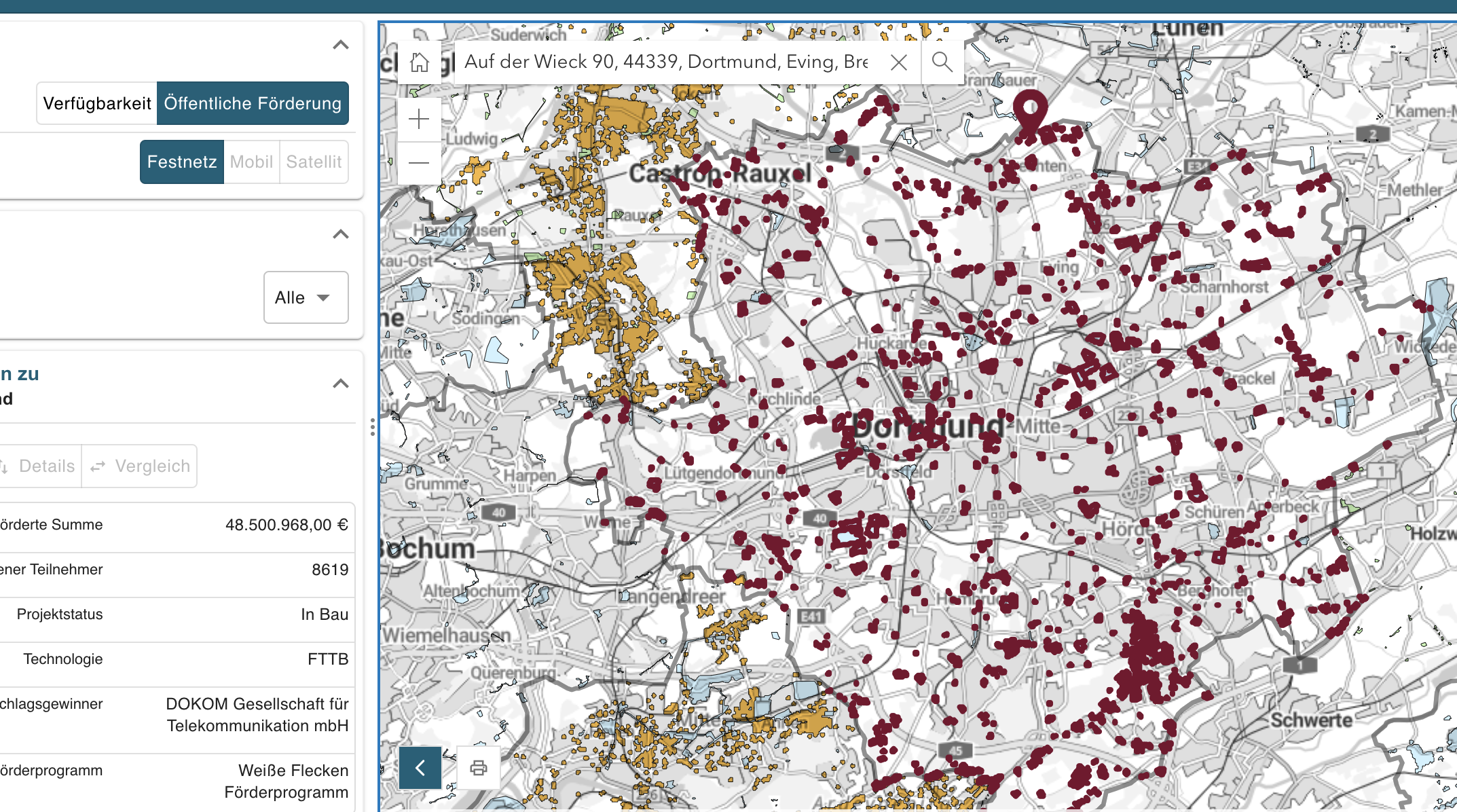Screen dimensions: 1457x812
Task: Collapse the Alle filter section chevron
Action: pos(341,235)
